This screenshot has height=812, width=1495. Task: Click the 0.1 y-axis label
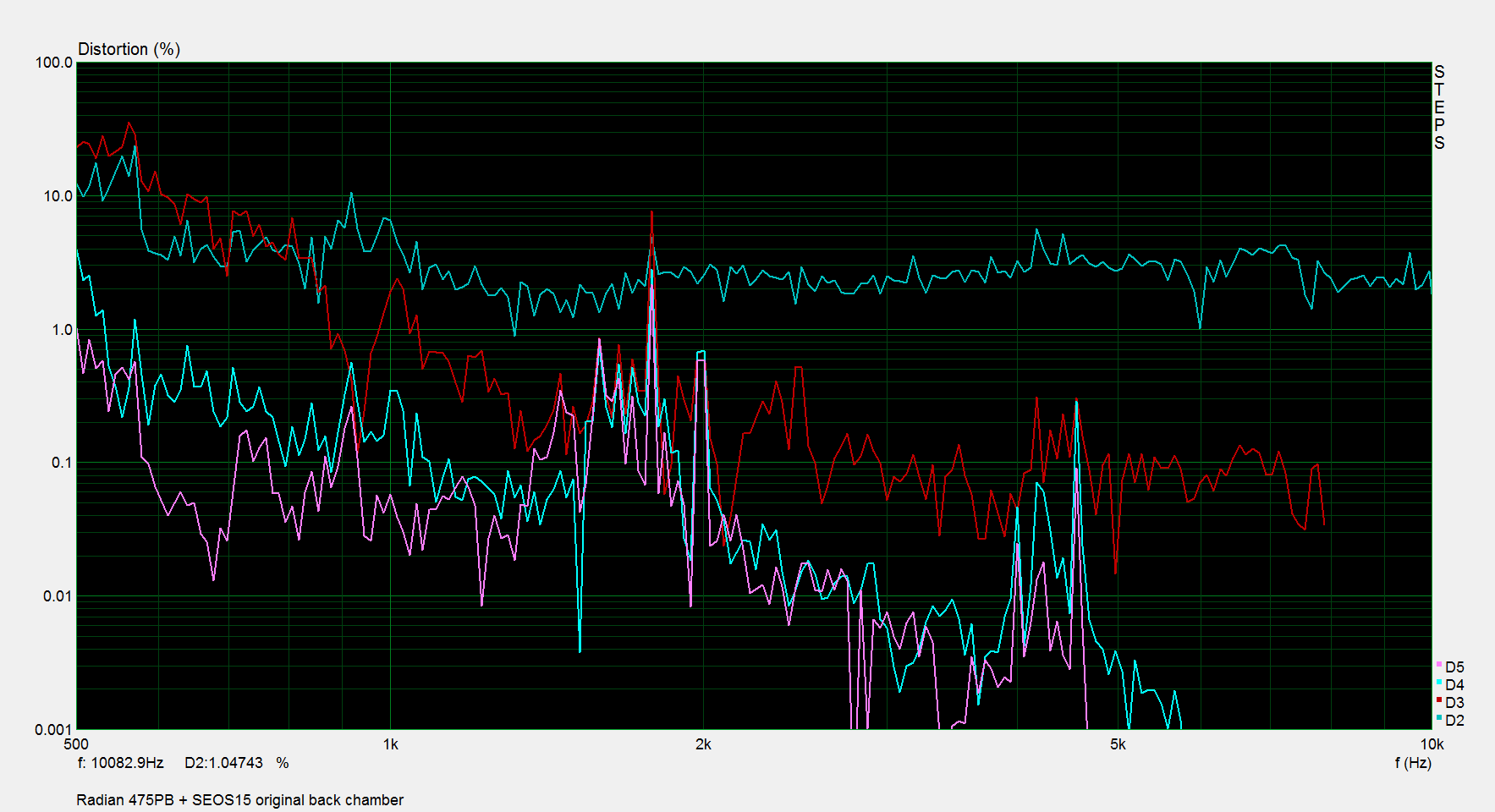pyautogui.click(x=62, y=463)
